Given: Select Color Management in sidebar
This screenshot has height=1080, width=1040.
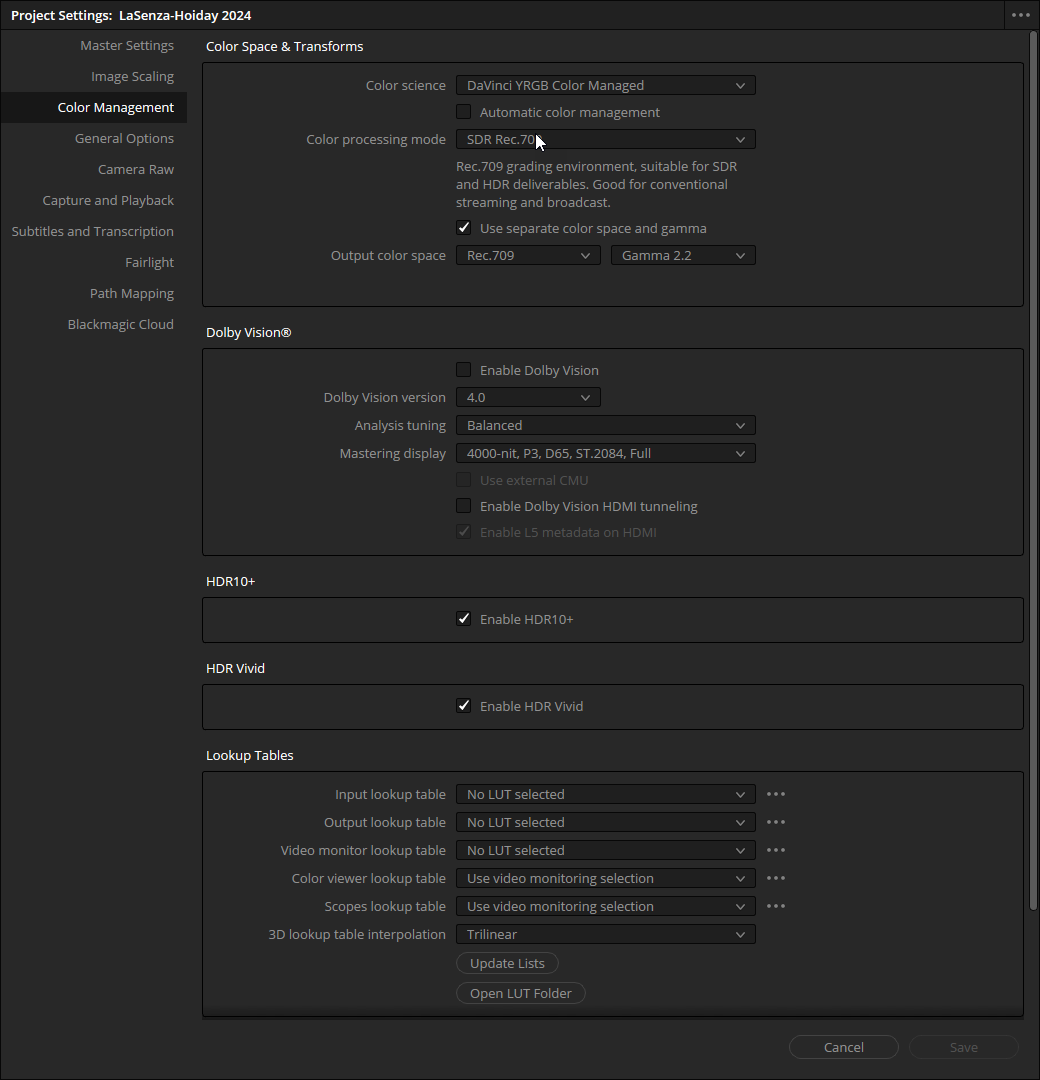Looking at the screenshot, I should coord(94,107).
